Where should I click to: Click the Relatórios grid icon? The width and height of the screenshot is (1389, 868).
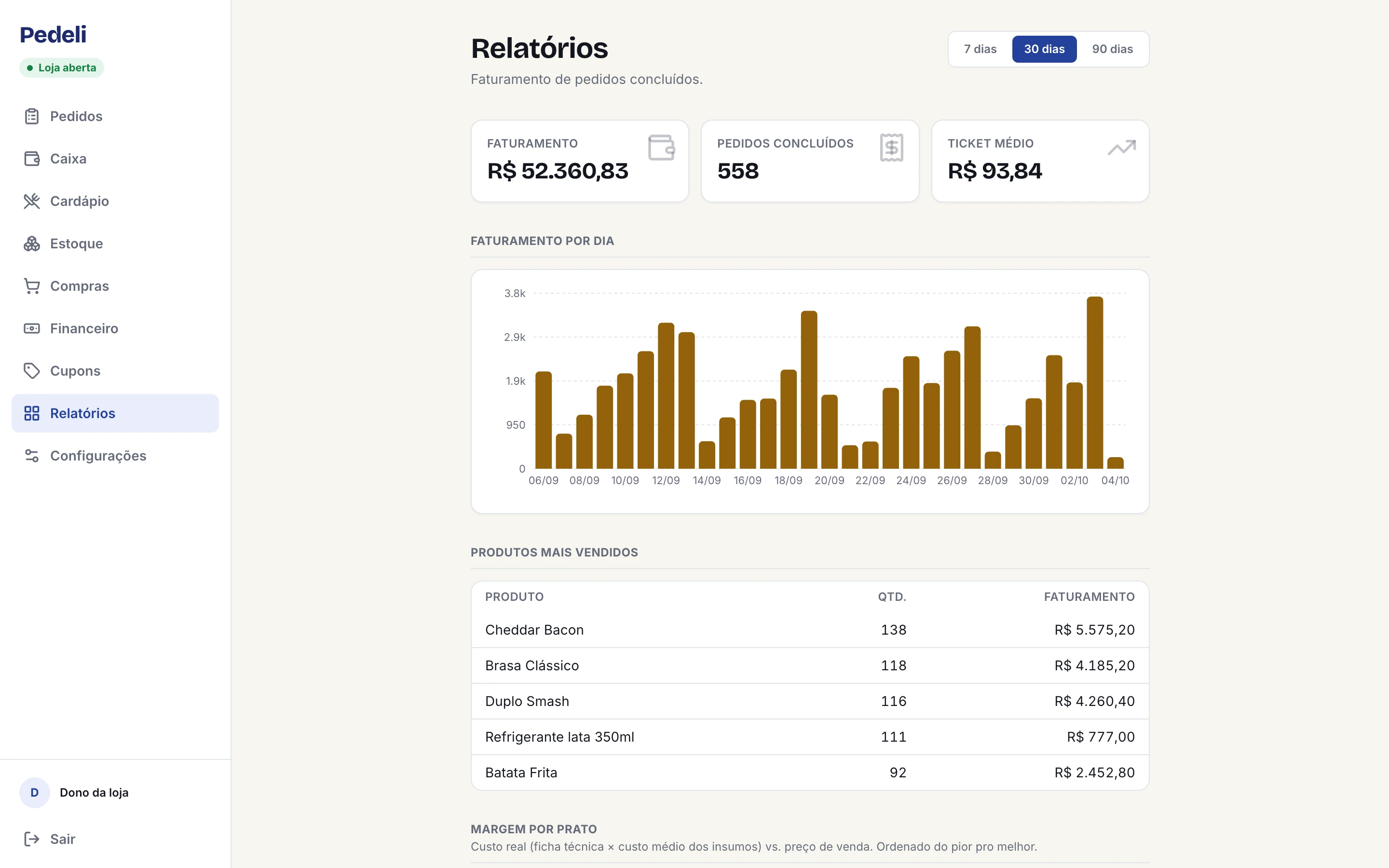click(31, 413)
